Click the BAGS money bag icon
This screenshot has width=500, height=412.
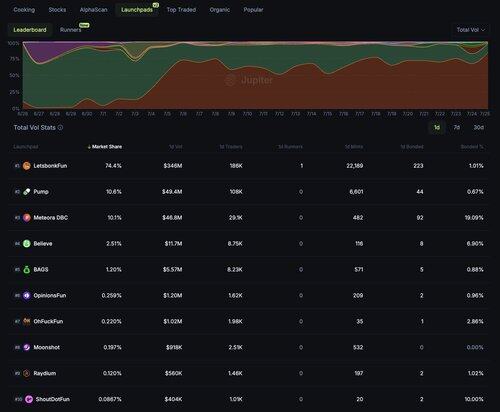(x=27, y=270)
